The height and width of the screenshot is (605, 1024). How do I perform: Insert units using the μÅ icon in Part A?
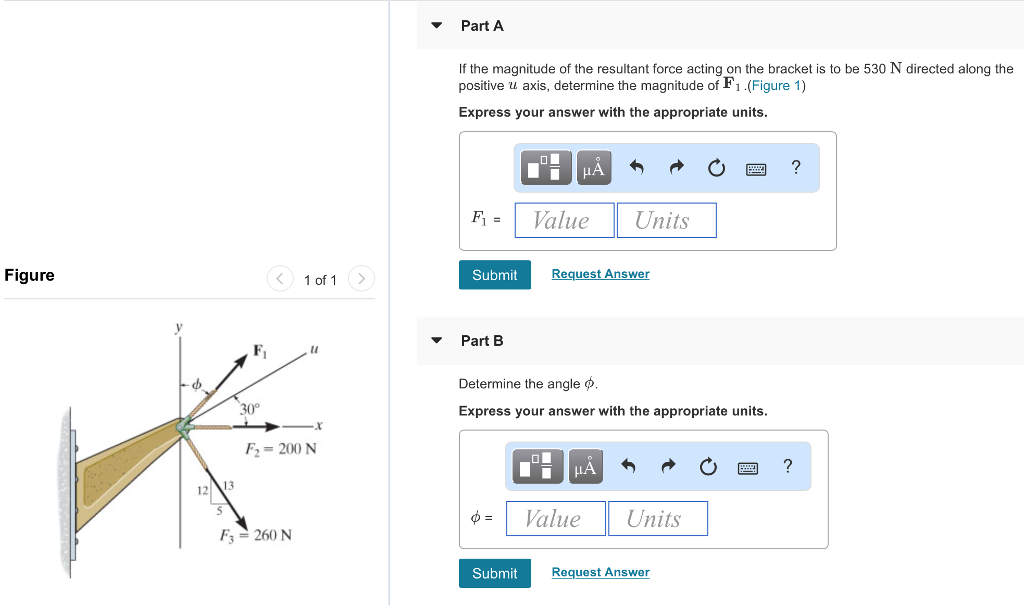(592, 167)
